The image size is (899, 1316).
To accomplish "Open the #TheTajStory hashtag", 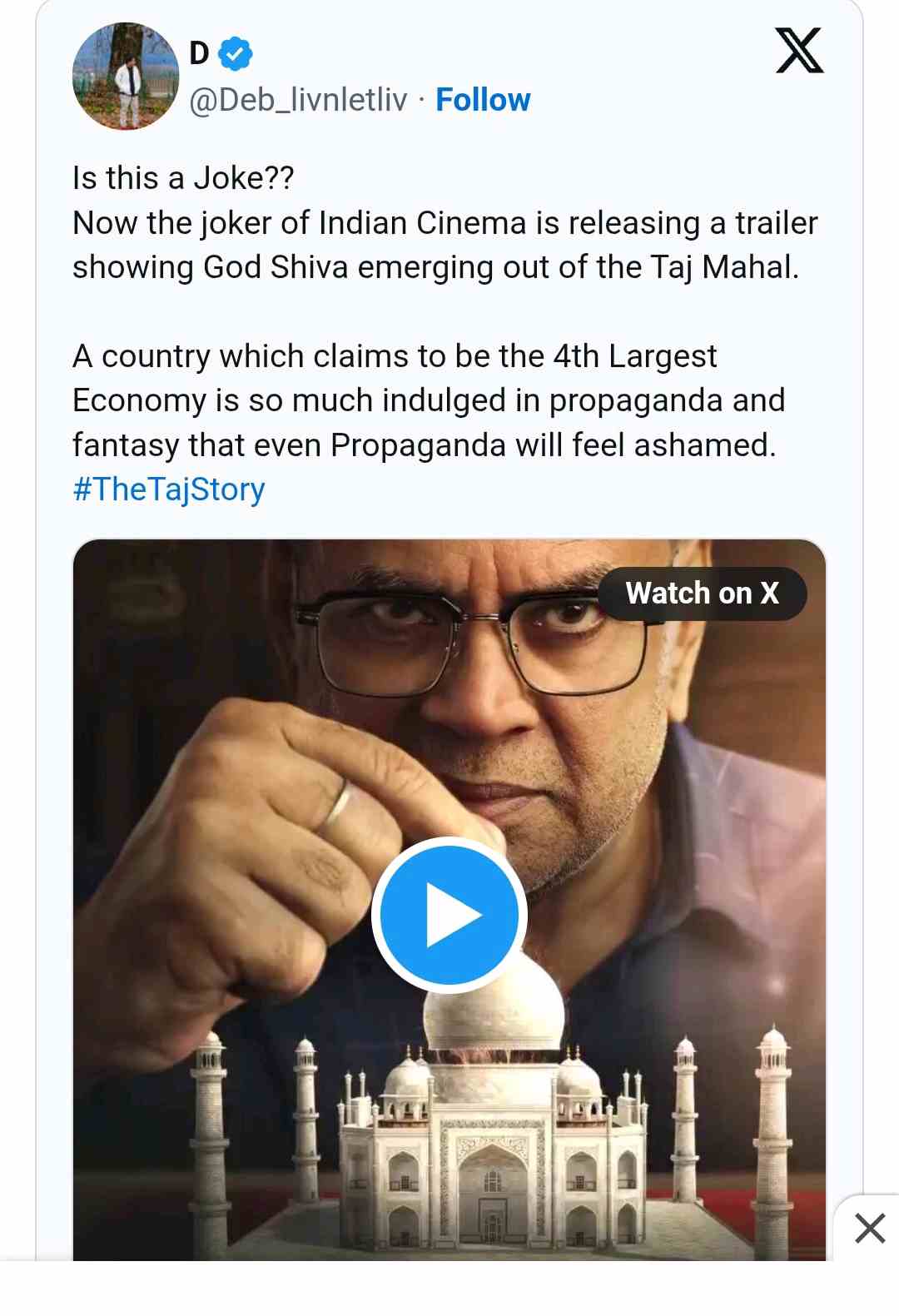I will tap(169, 489).
